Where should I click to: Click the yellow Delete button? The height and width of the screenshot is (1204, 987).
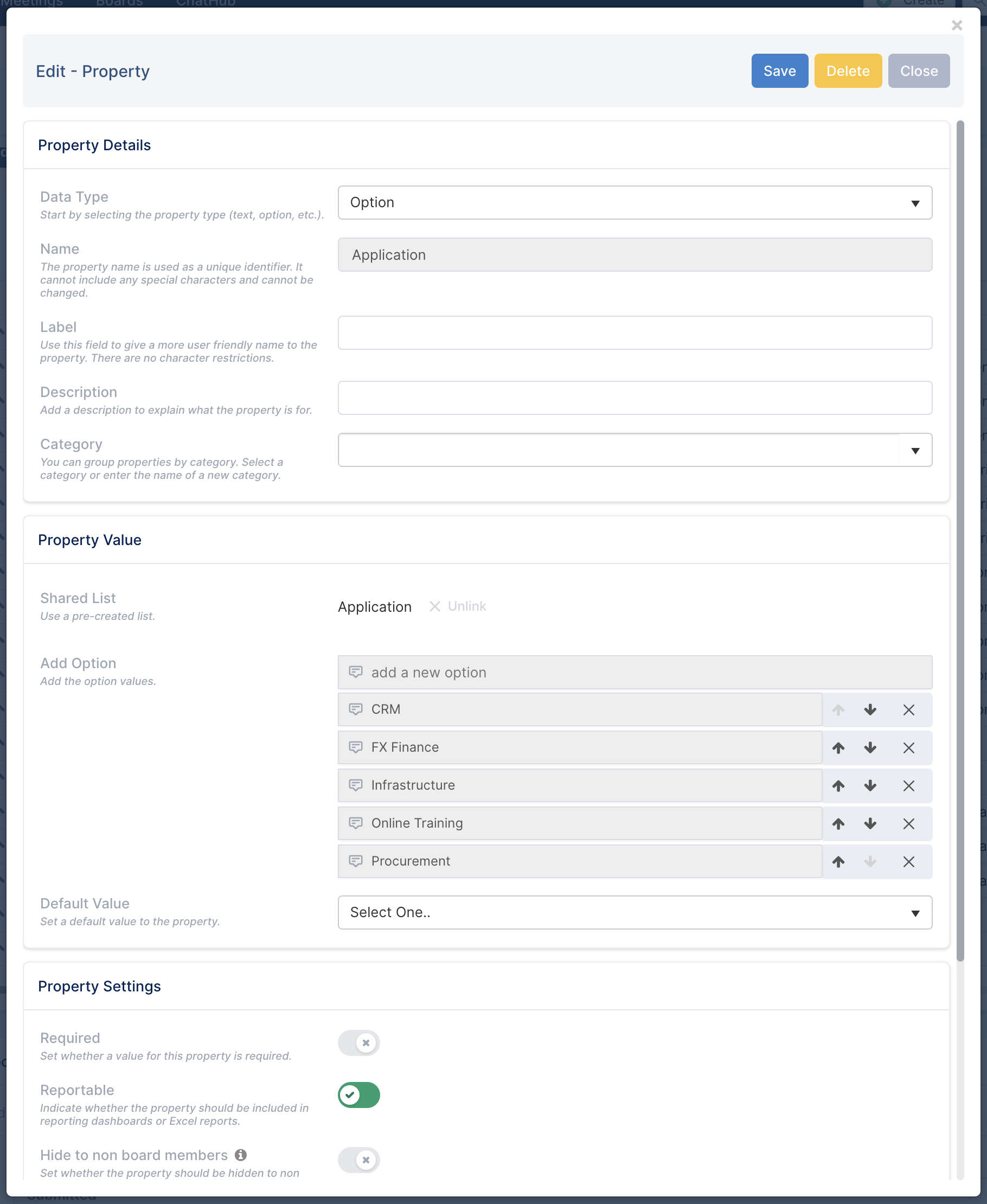pos(848,71)
